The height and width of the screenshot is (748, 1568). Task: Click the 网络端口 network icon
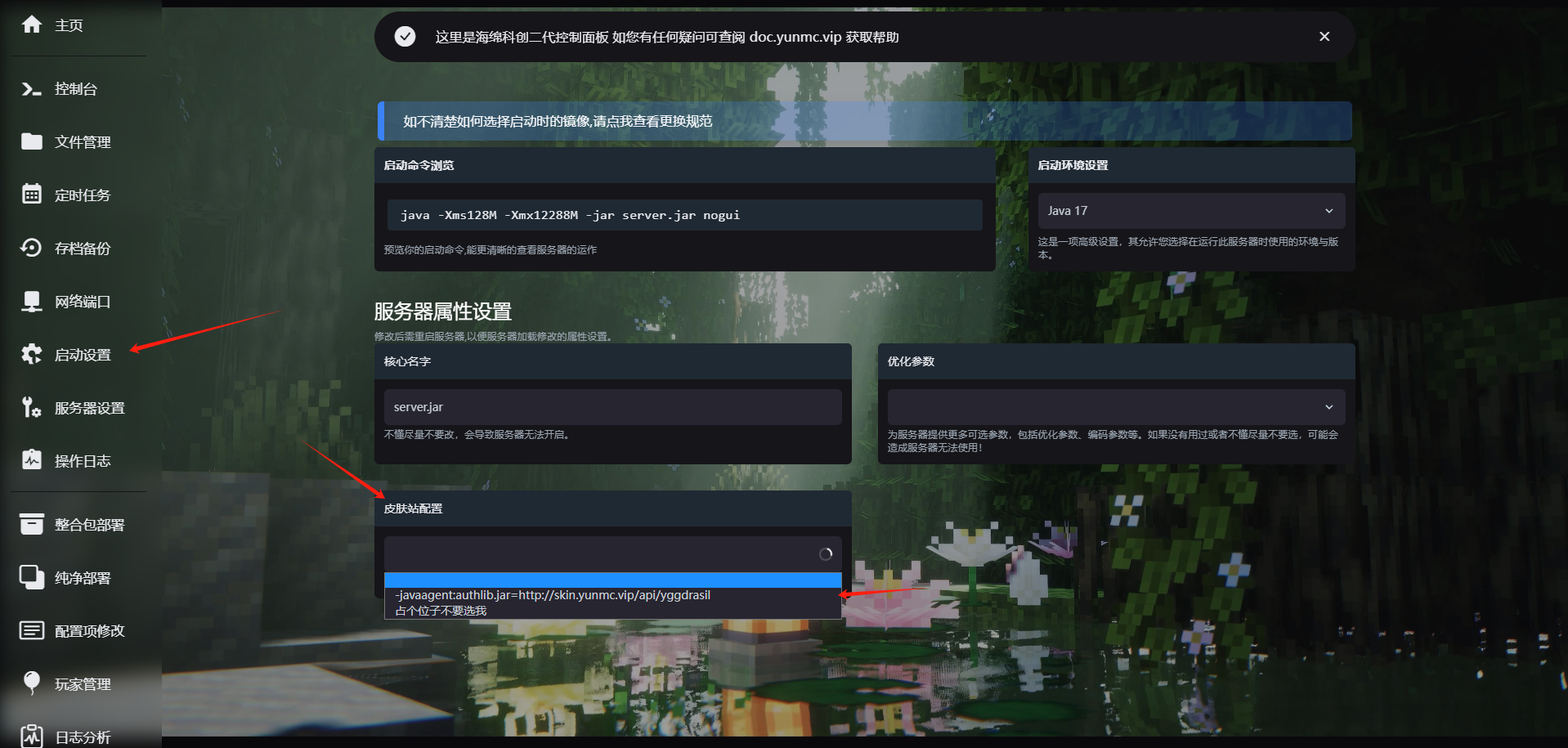[32, 302]
